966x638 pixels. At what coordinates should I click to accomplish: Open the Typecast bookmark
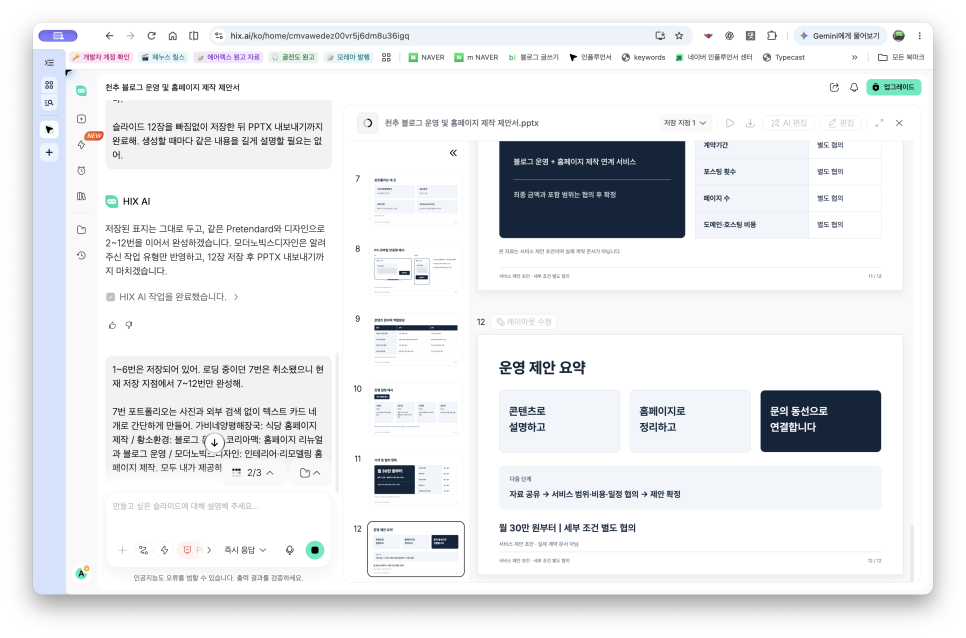[784, 57]
